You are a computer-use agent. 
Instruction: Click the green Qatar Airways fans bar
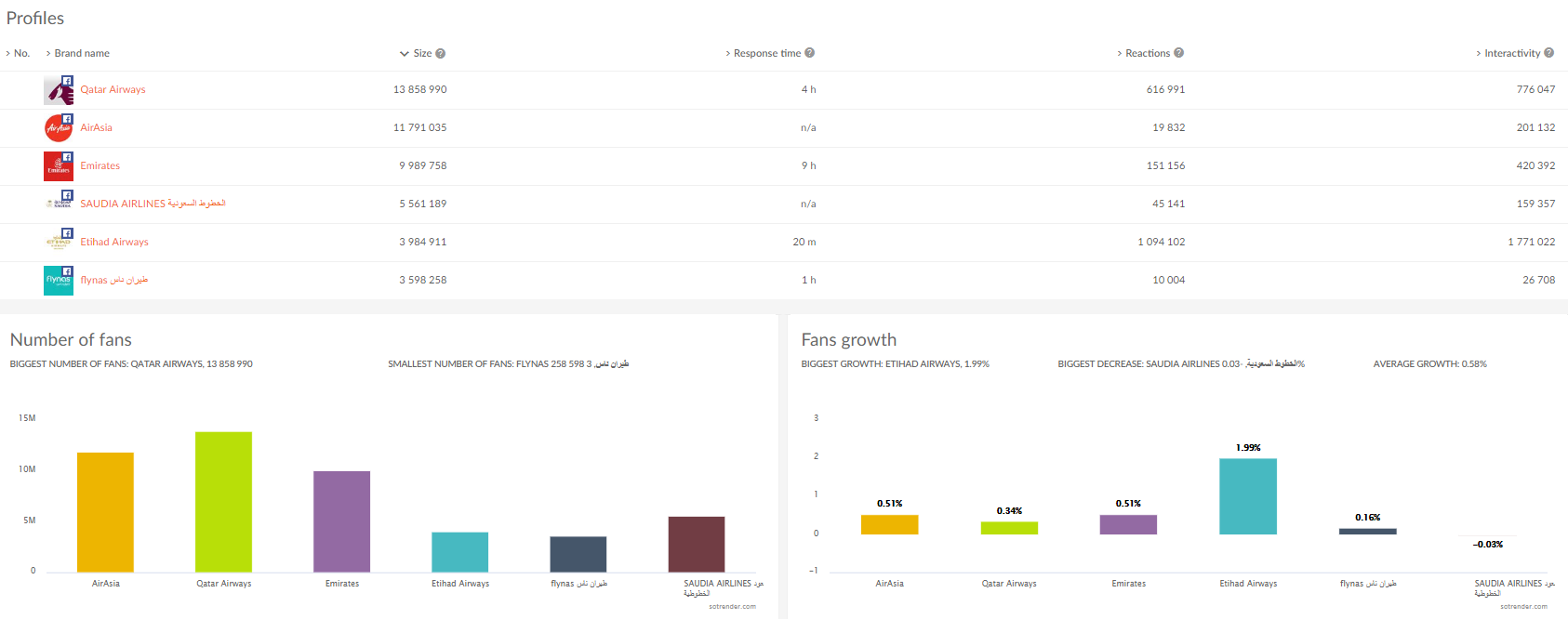223,502
